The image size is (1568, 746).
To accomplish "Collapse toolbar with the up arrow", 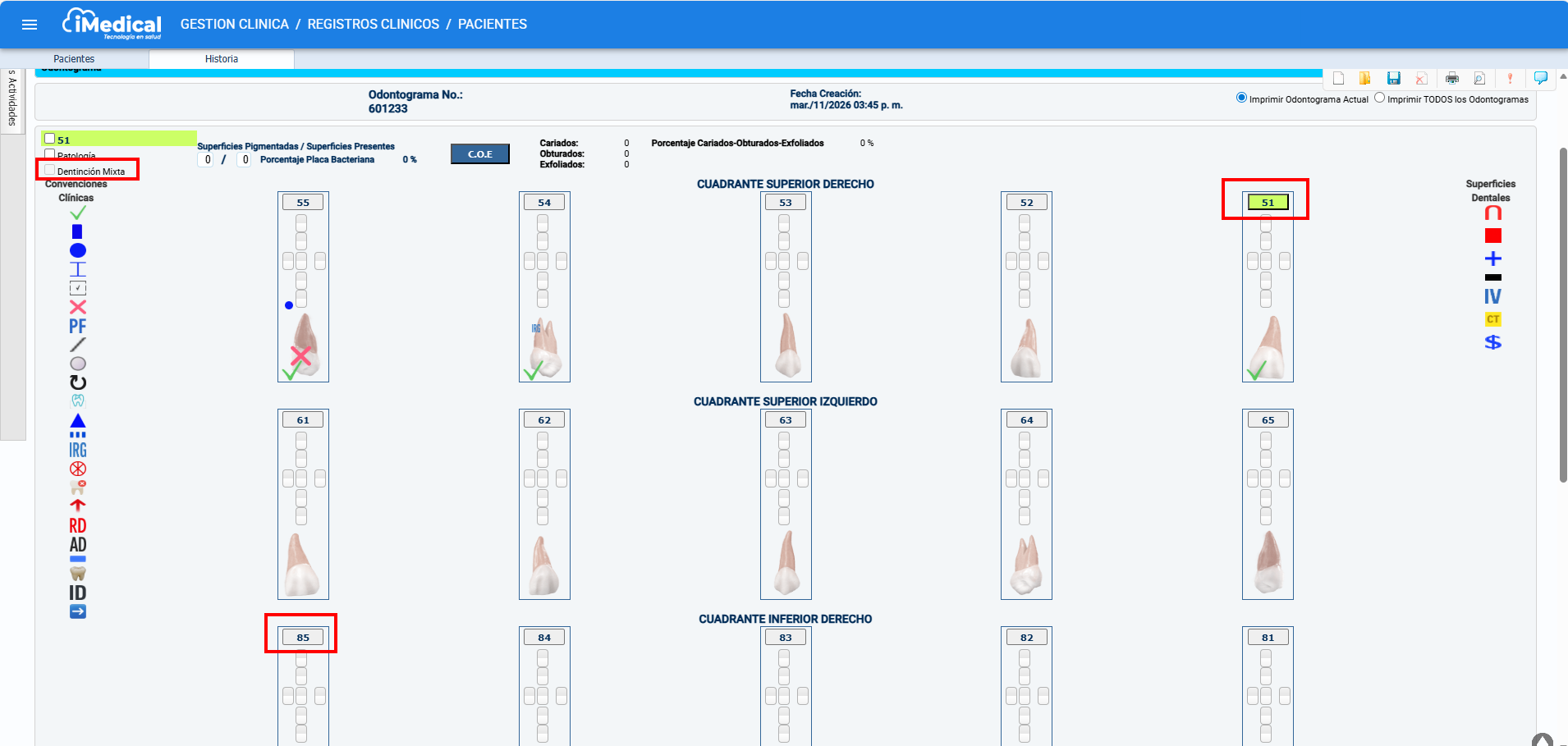I will (1562, 76).
